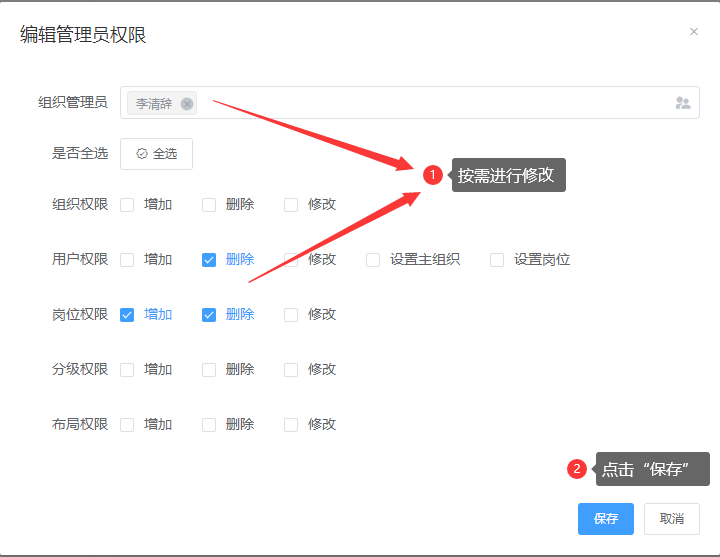
Task: Enable 修改 checkbox for 岗位权限
Action: [291, 315]
